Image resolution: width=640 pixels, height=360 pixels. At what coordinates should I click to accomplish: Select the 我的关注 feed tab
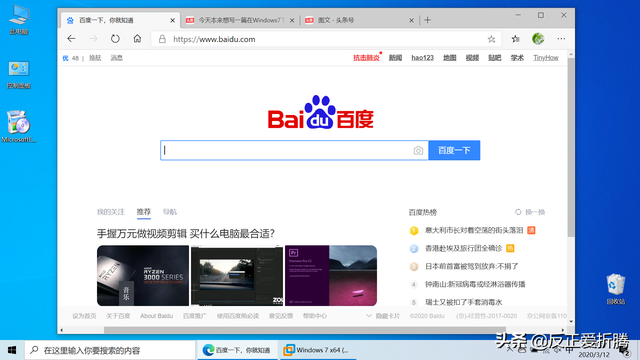click(110, 212)
